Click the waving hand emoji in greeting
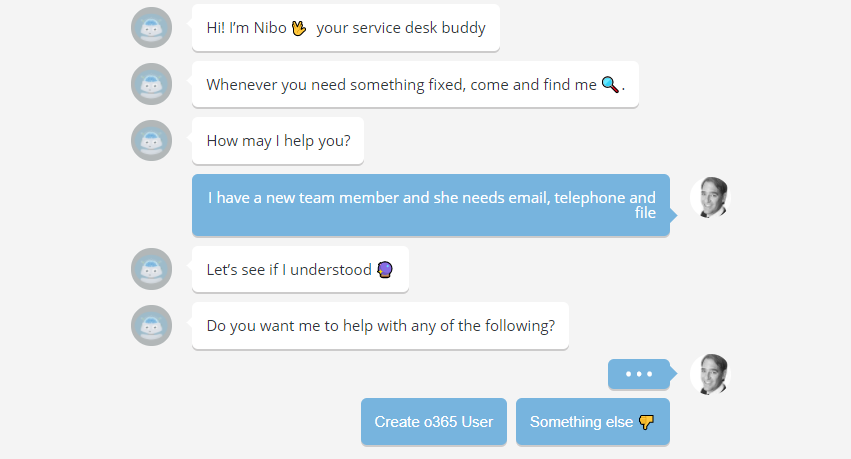The width and height of the screenshot is (851, 459). tap(299, 28)
